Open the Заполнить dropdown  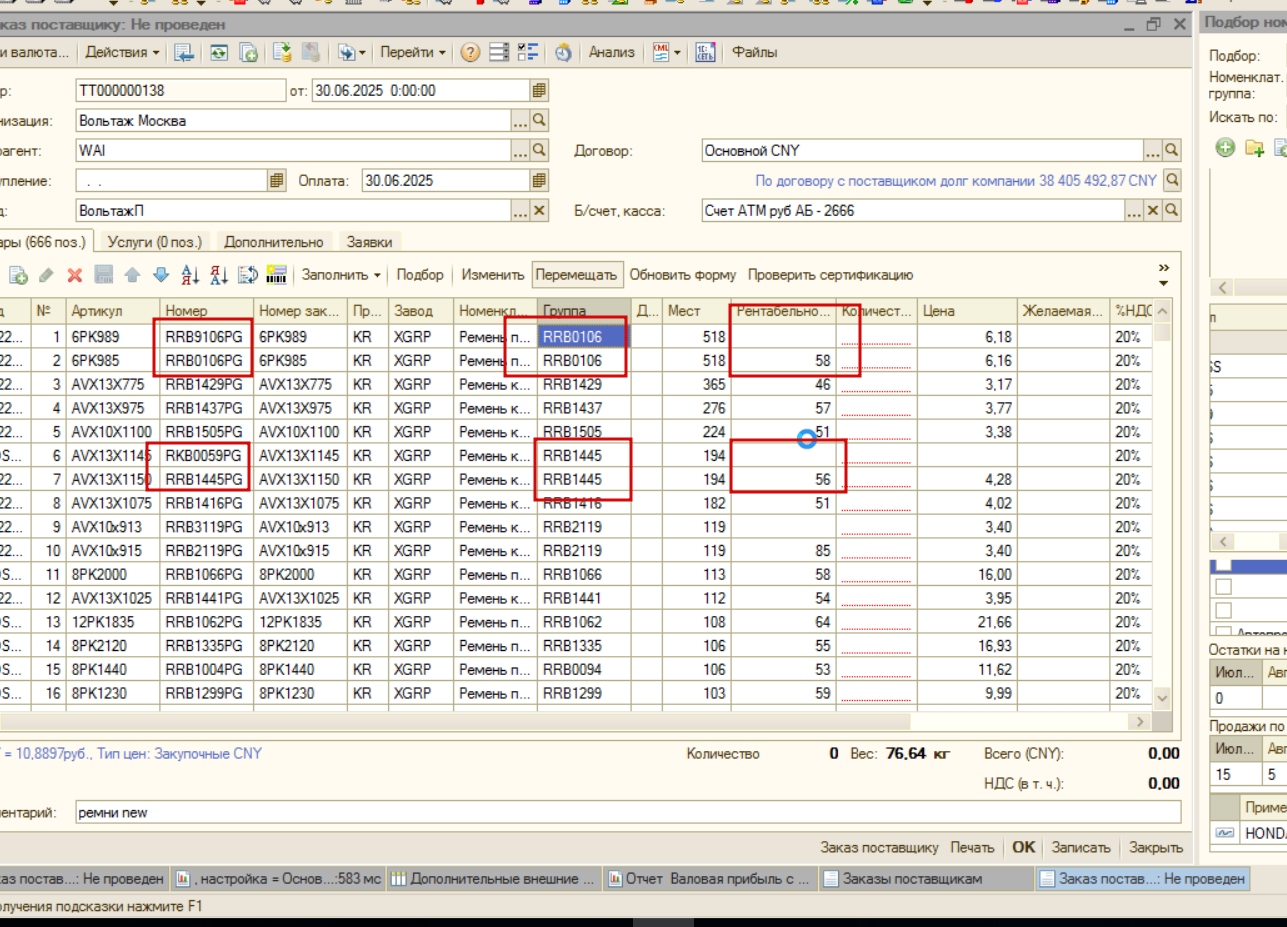click(341, 275)
